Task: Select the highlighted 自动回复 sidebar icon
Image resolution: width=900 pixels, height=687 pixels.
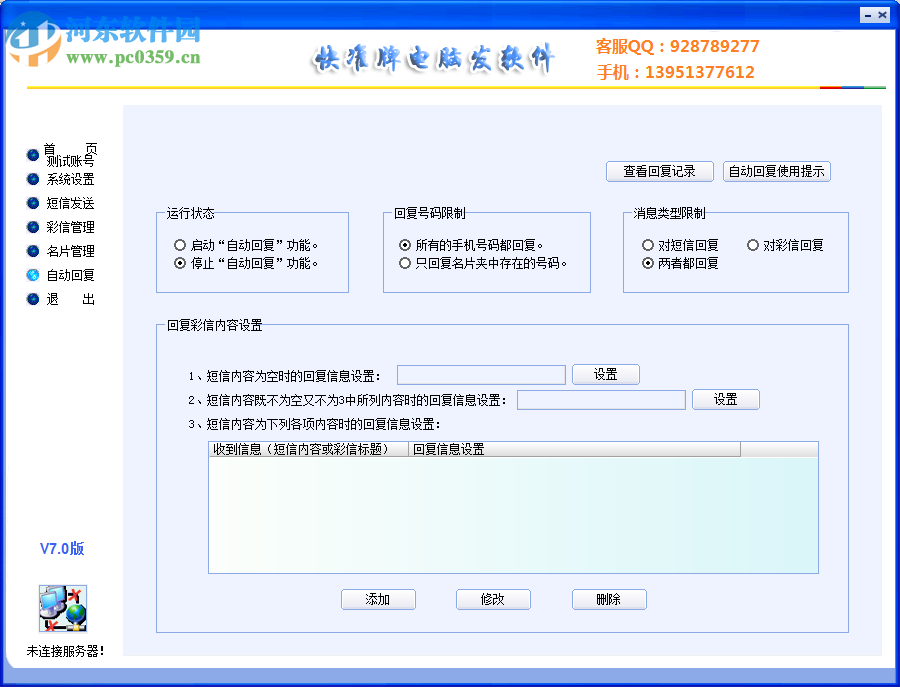Action: click(x=33, y=274)
